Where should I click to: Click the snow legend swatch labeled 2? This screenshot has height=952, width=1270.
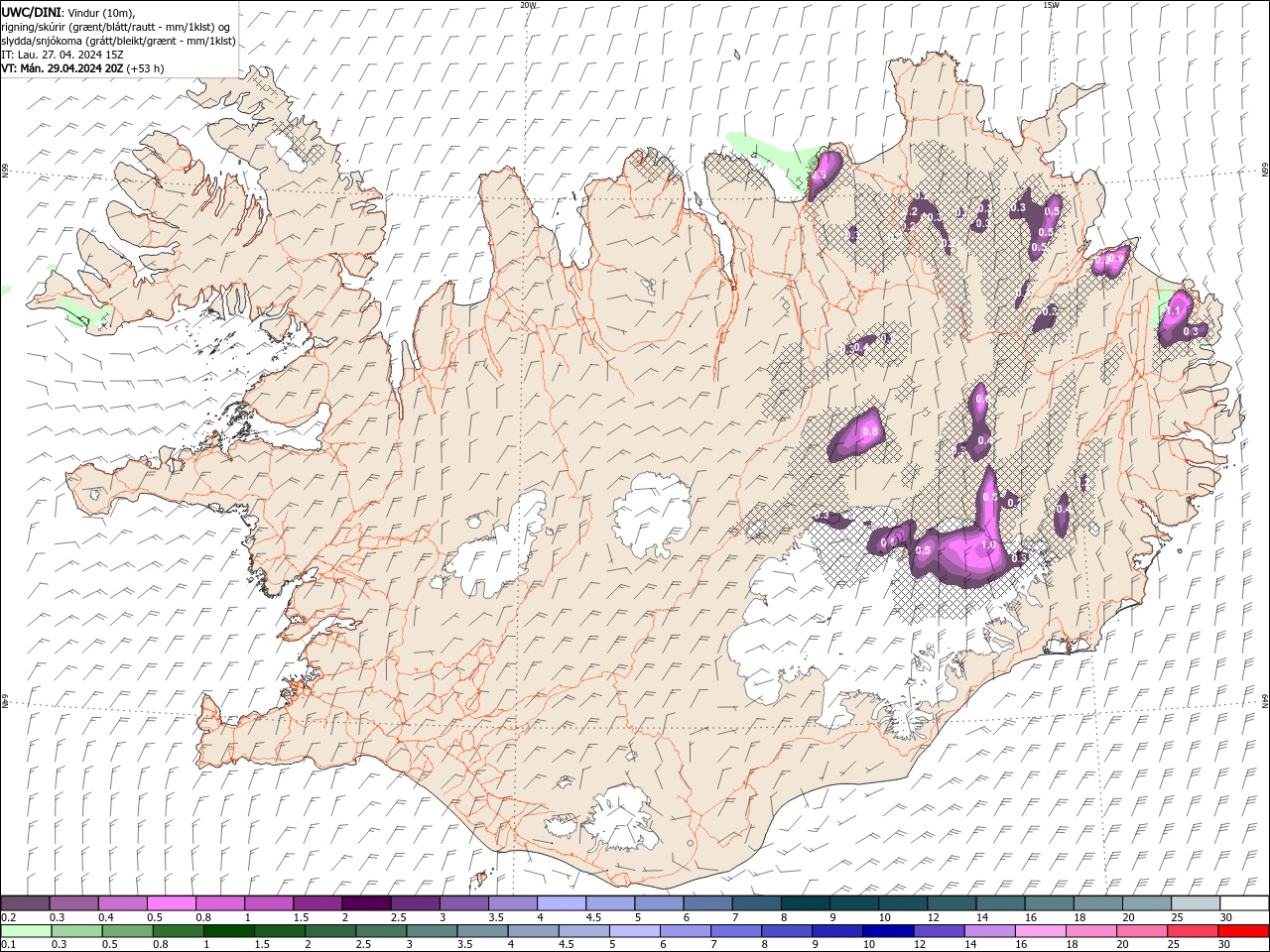pos(366,903)
